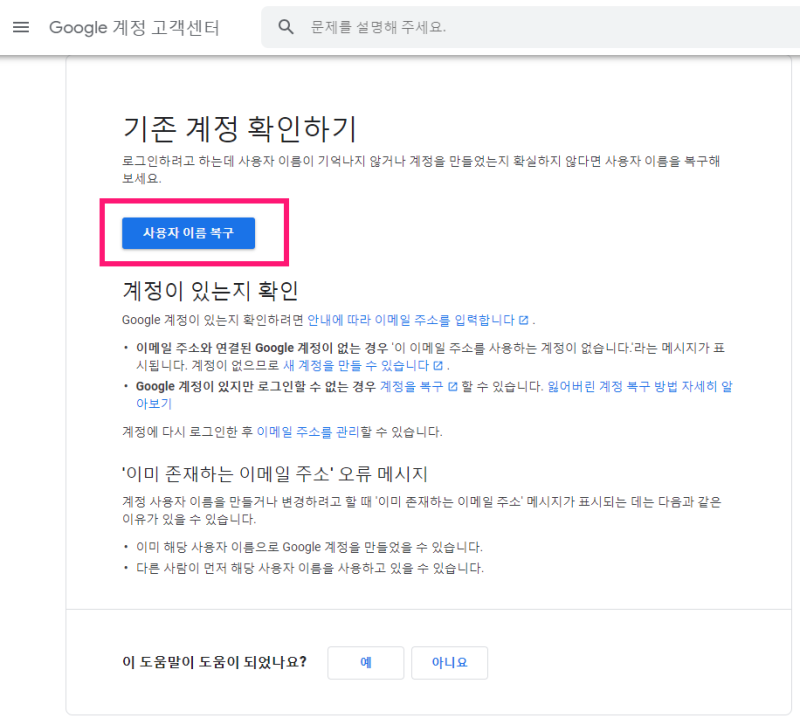Open the 안내에 따라 이메일 주소를 입력합니다 link
800x725 pixels.
click(x=411, y=320)
